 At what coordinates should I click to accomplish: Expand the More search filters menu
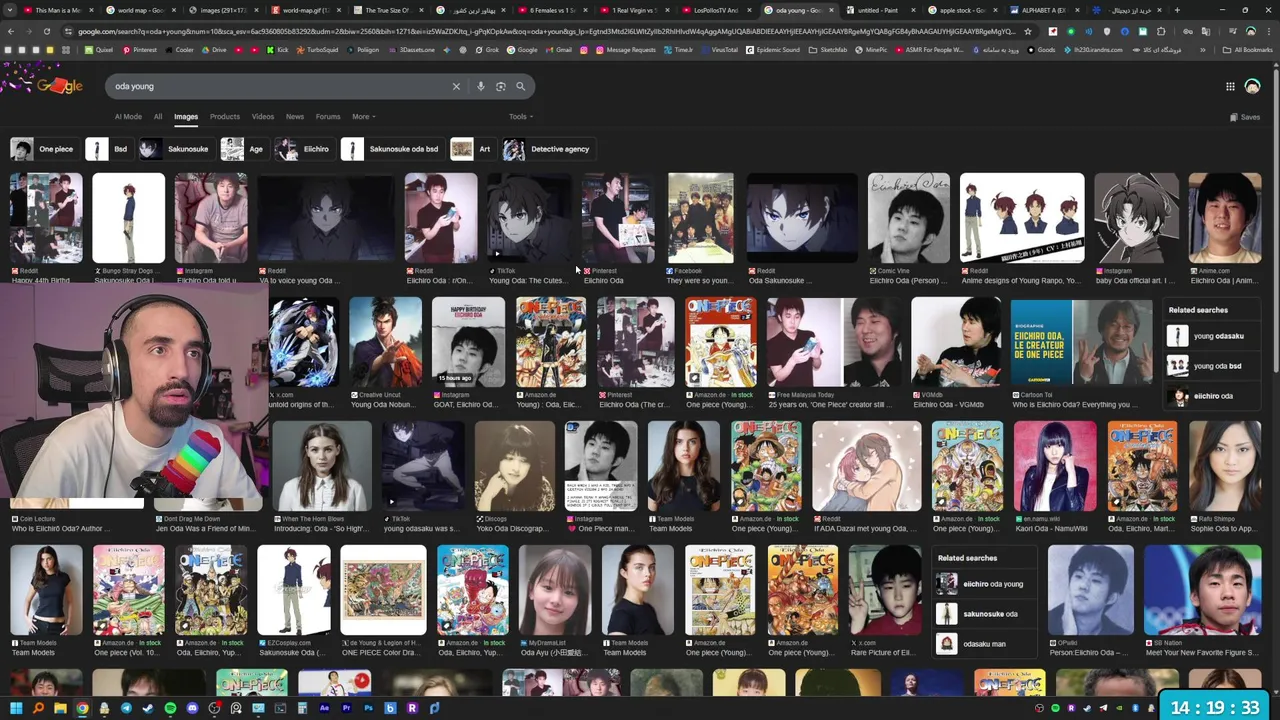coord(363,117)
